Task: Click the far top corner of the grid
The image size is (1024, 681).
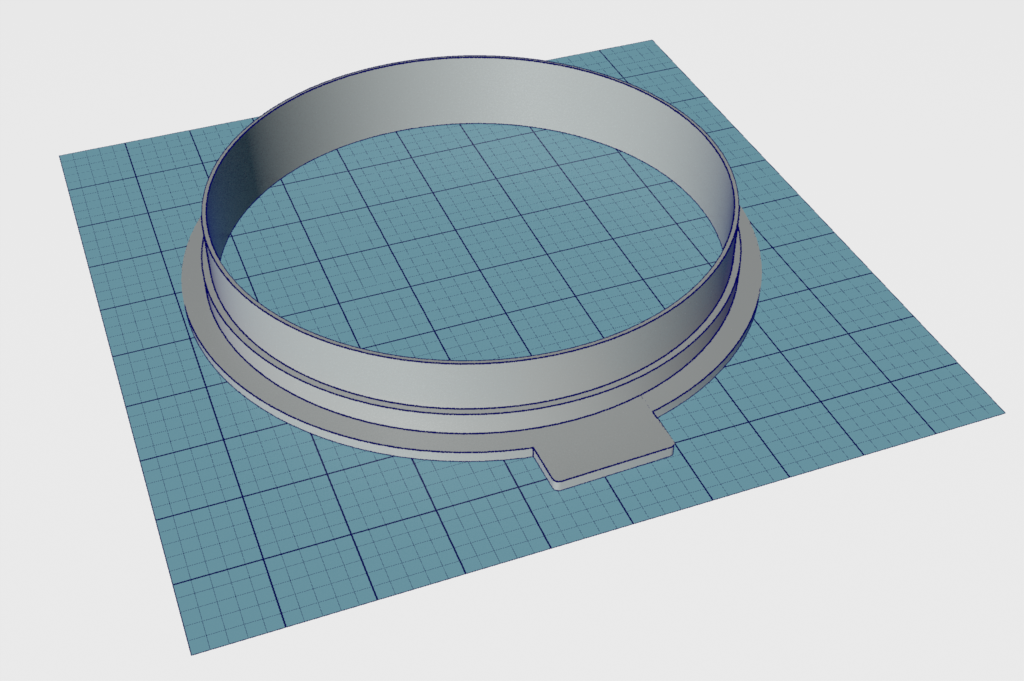Action: pyautogui.click(x=650, y=43)
